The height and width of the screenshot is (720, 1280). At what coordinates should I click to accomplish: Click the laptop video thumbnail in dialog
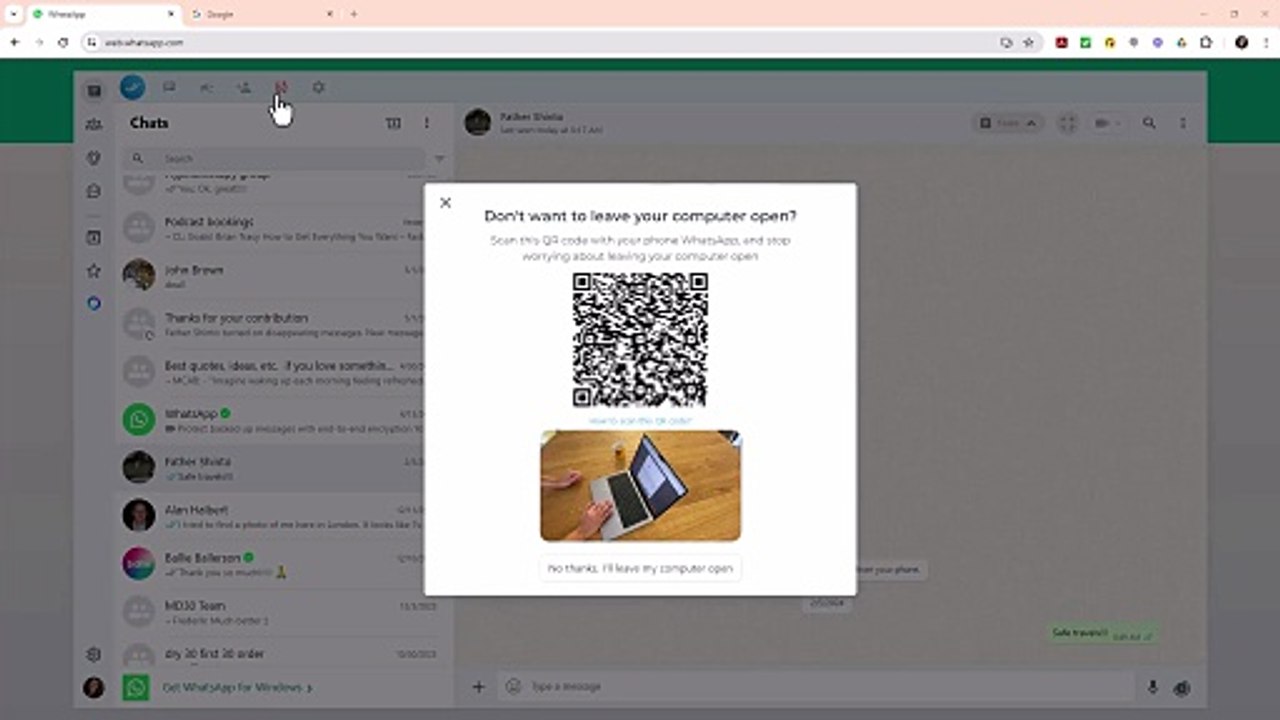(640, 485)
